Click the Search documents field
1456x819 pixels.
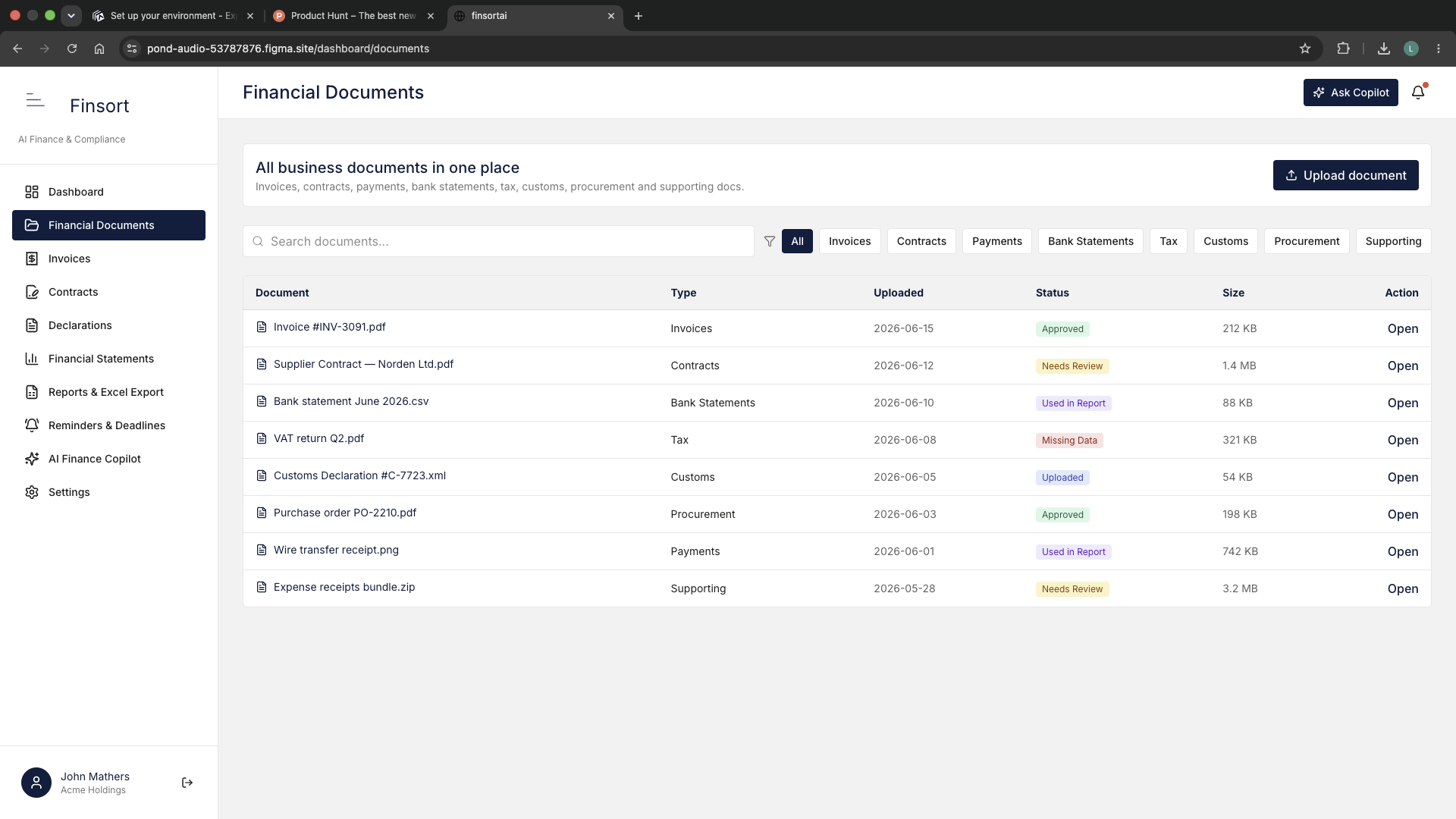pos(498,241)
